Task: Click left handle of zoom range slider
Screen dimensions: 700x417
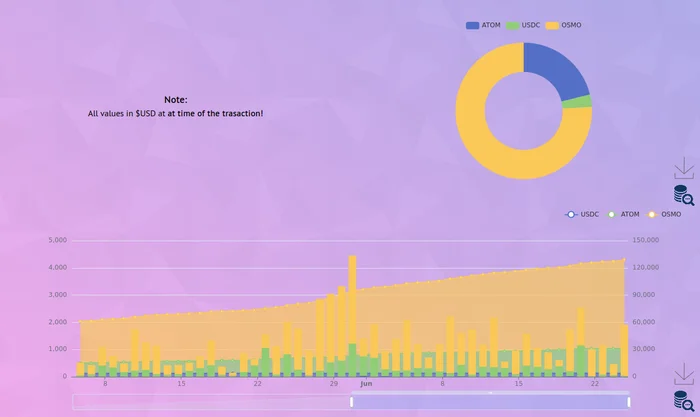Action: [351, 402]
